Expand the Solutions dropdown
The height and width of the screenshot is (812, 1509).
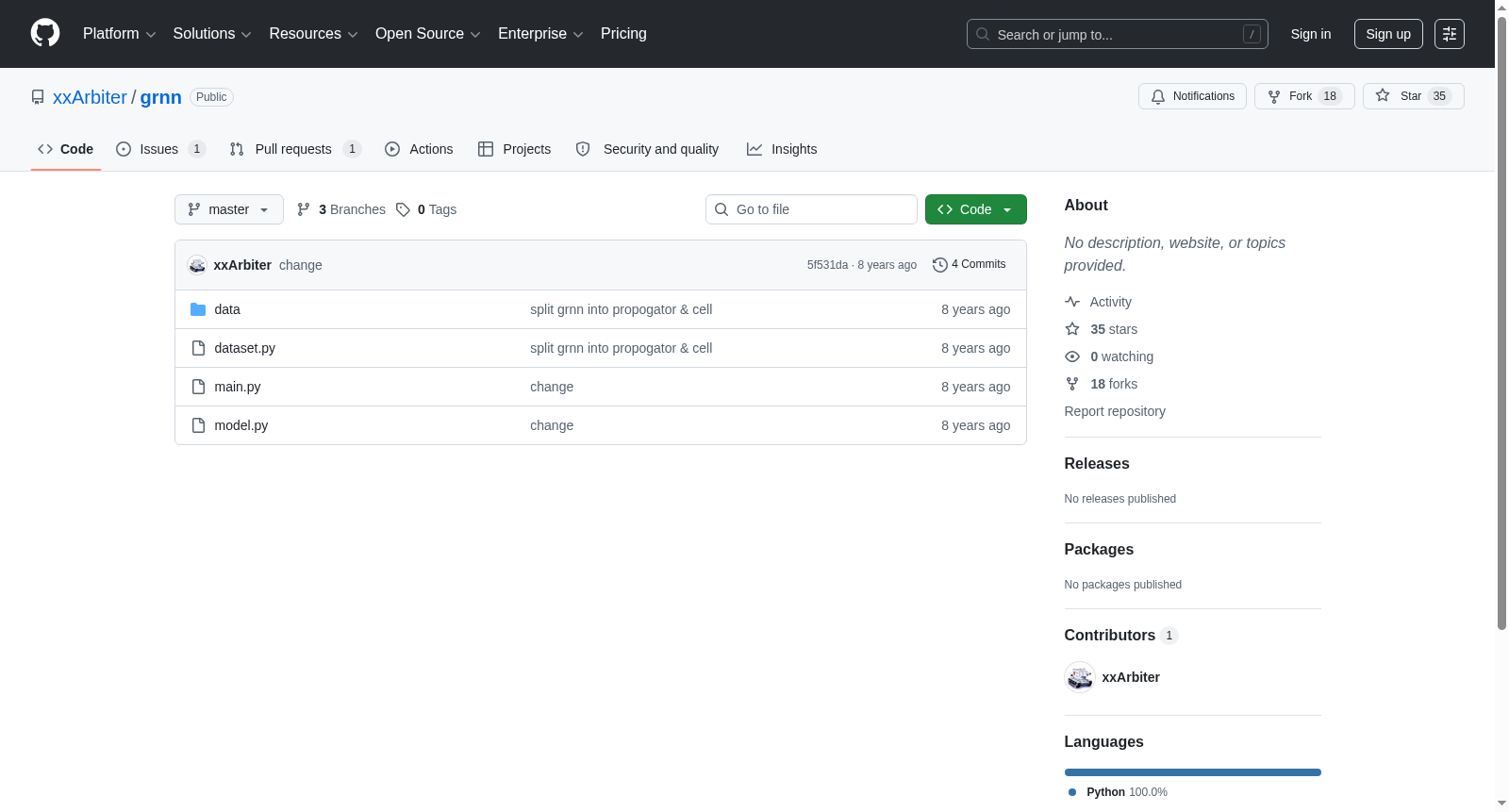click(x=212, y=34)
